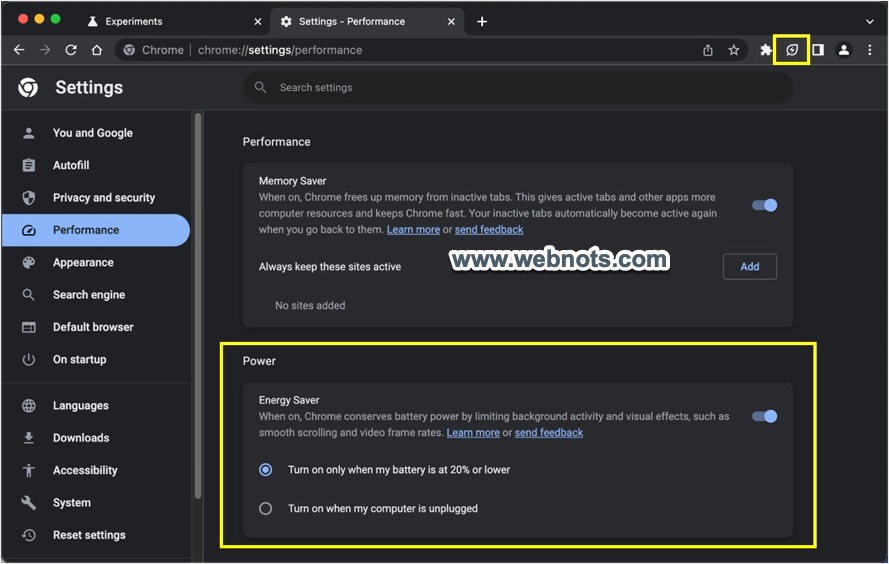Choose 'battery is at 20% or lower' option
The image size is (889, 564).
click(x=266, y=469)
